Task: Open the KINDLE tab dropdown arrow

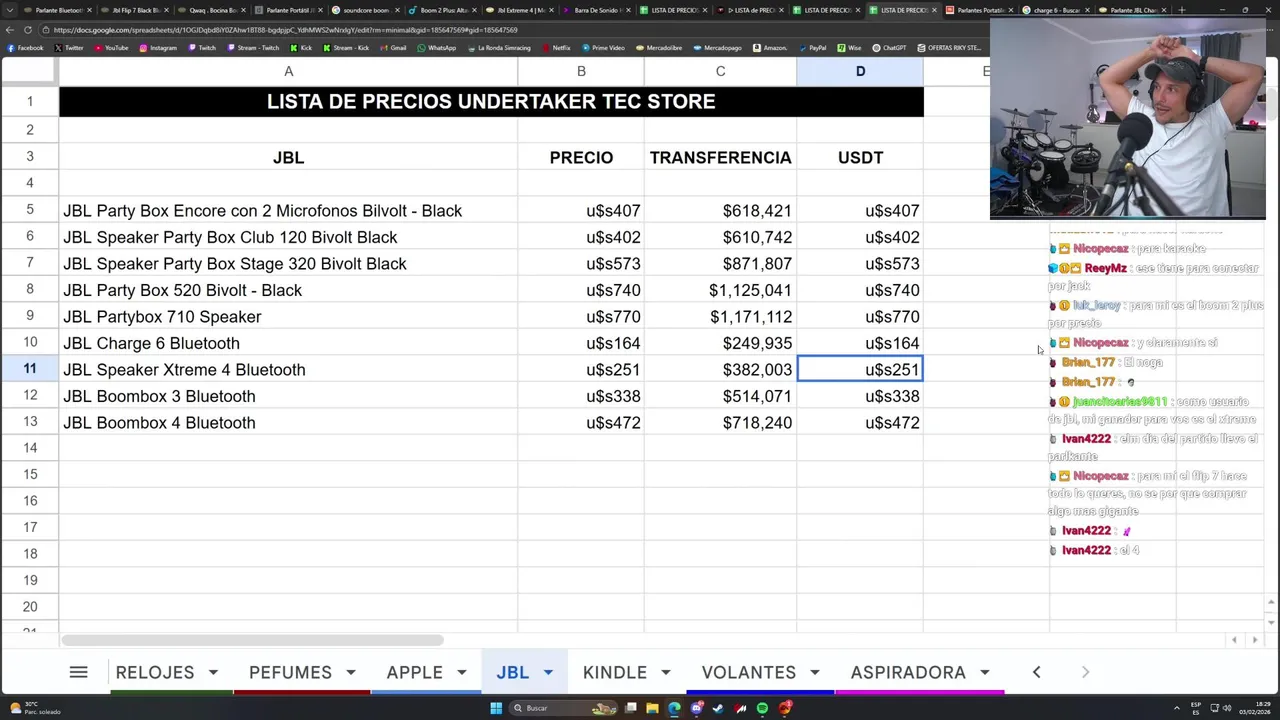Action: (665, 672)
